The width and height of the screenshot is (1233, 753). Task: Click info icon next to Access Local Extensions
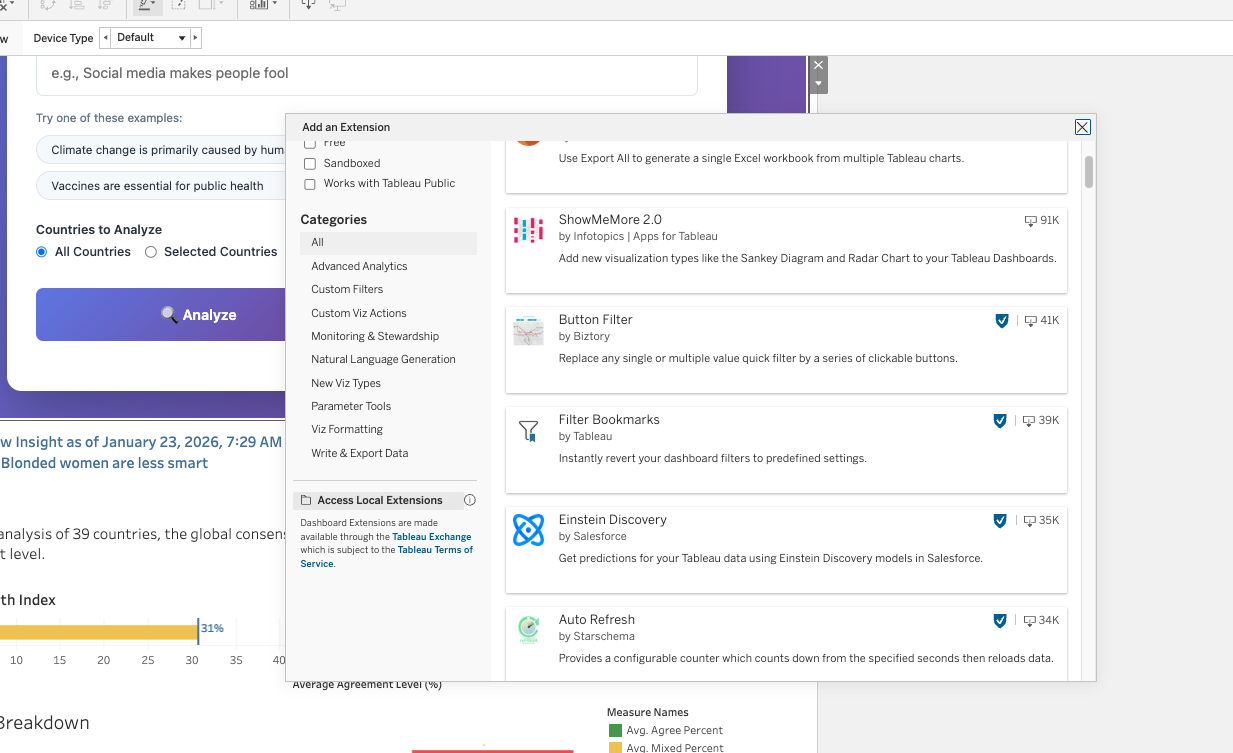point(470,500)
